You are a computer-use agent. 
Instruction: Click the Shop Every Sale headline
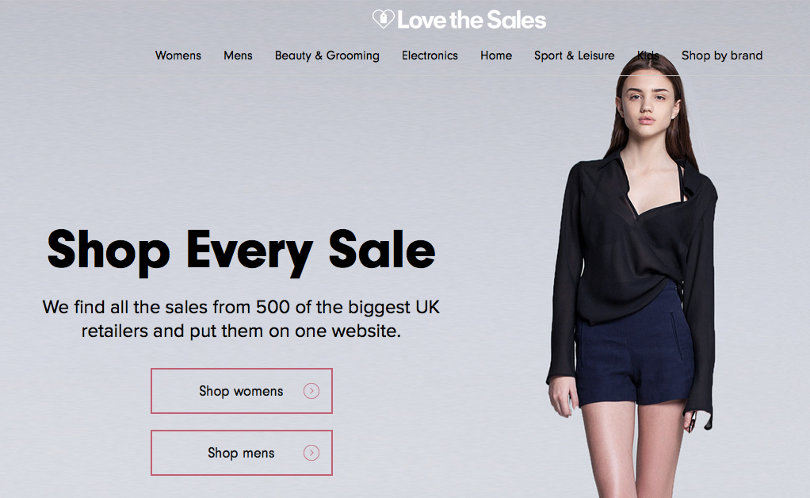coord(241,251)
